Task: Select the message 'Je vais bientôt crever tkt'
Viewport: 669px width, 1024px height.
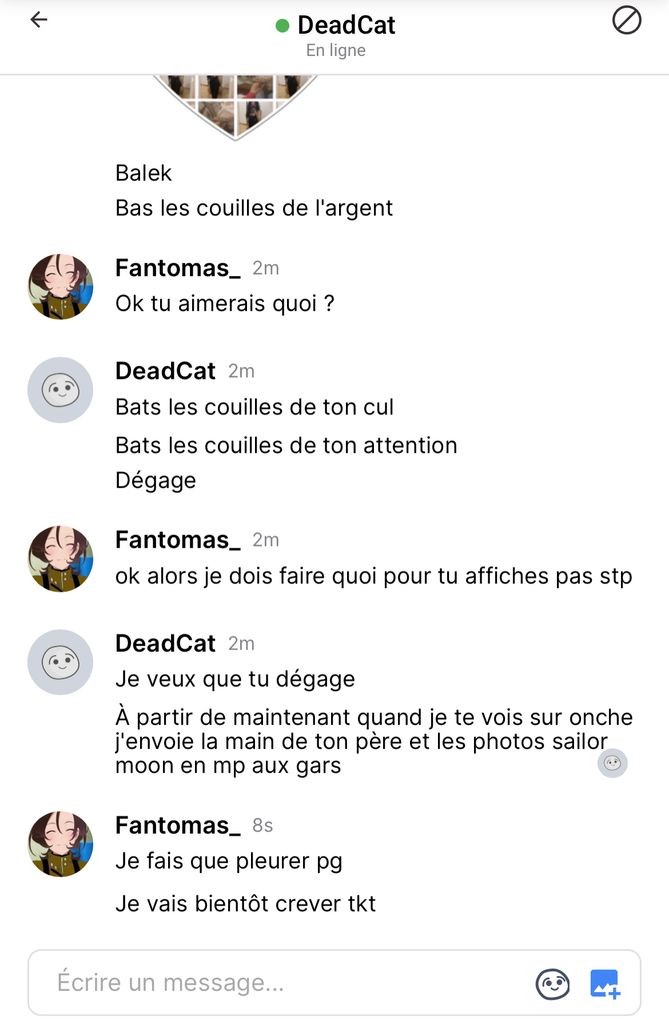Action: (x=246, y=904)
